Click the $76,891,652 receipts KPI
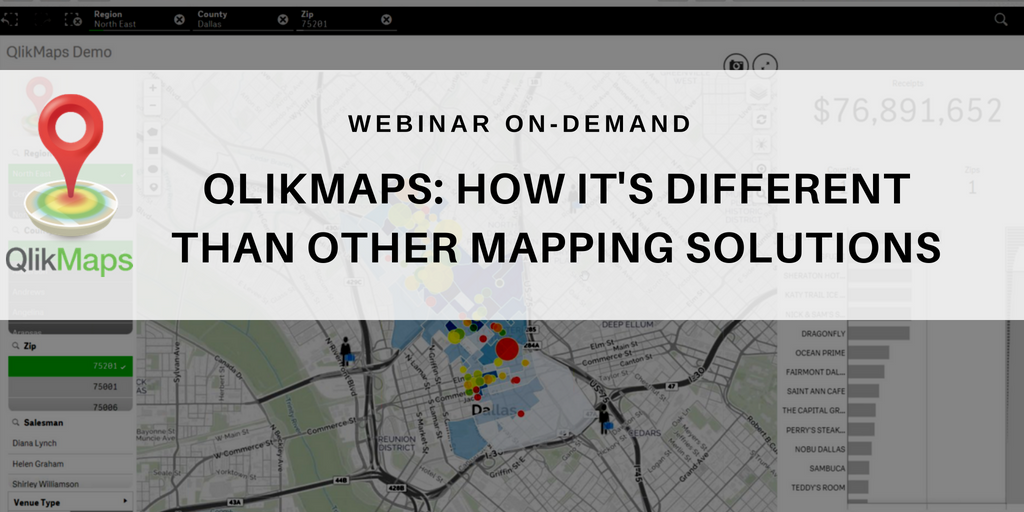Screen dimensions: 1024x512 [907, 110]
